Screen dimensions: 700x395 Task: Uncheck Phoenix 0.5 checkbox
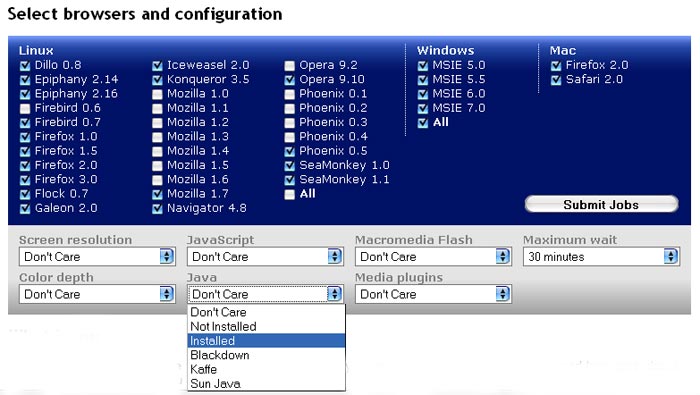click(x=290, y=152)
